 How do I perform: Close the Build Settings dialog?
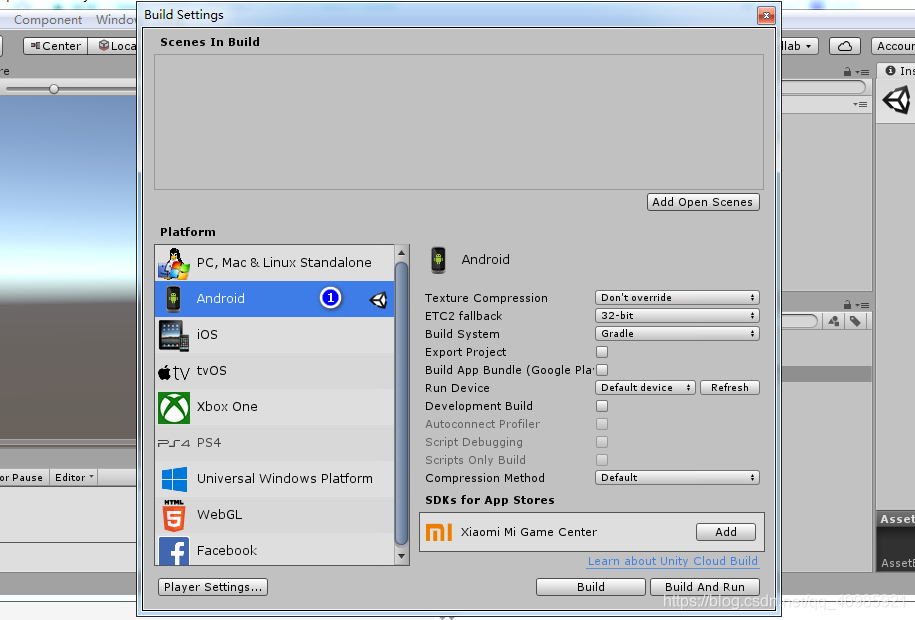(x=766, y=15)
